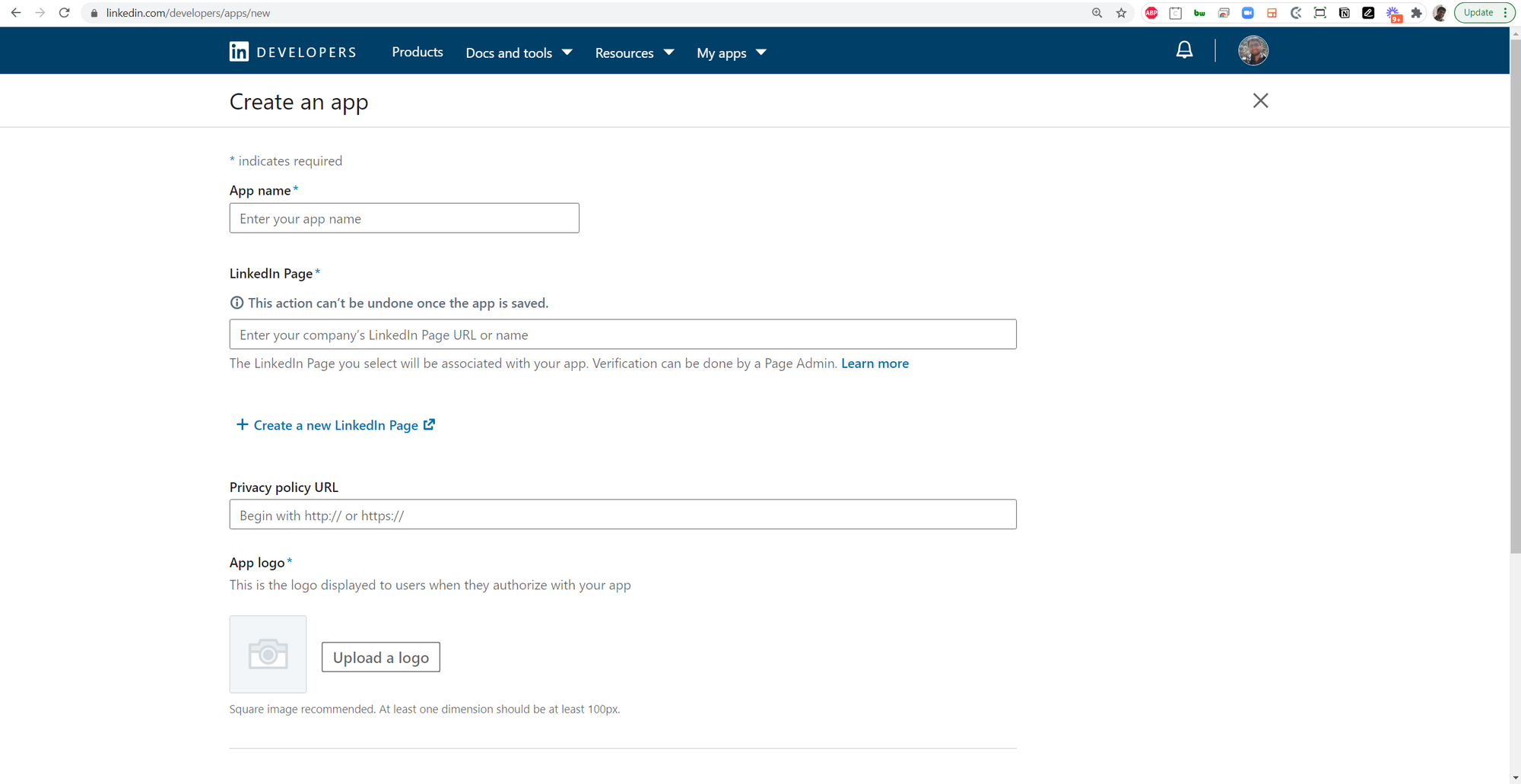Bookmark this page with the star icon
The width and height of the screenshot is (1521, 784).
[x=1121, y=13]
